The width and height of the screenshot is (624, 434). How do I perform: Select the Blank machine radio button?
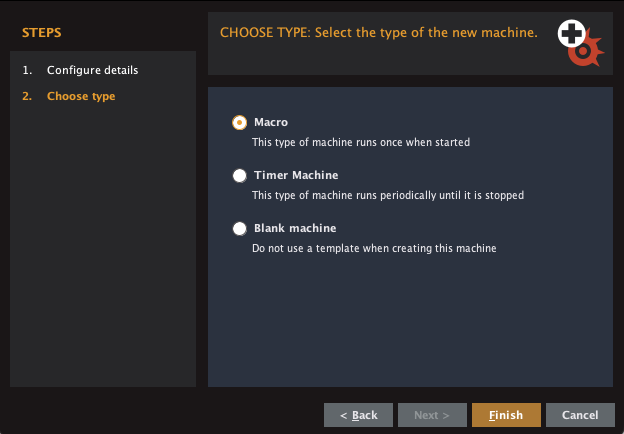tap(240, 228)
